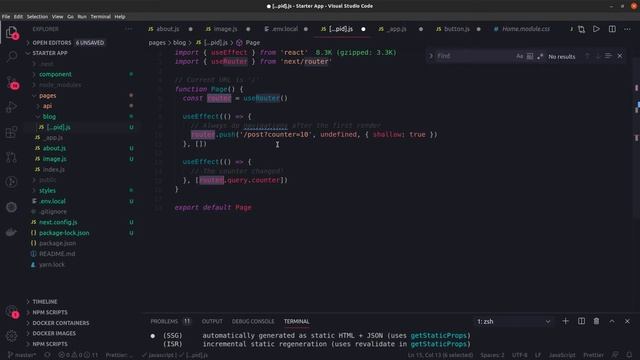Expand the component folder
Screen dimensions: 640x360
pos(55,74)
